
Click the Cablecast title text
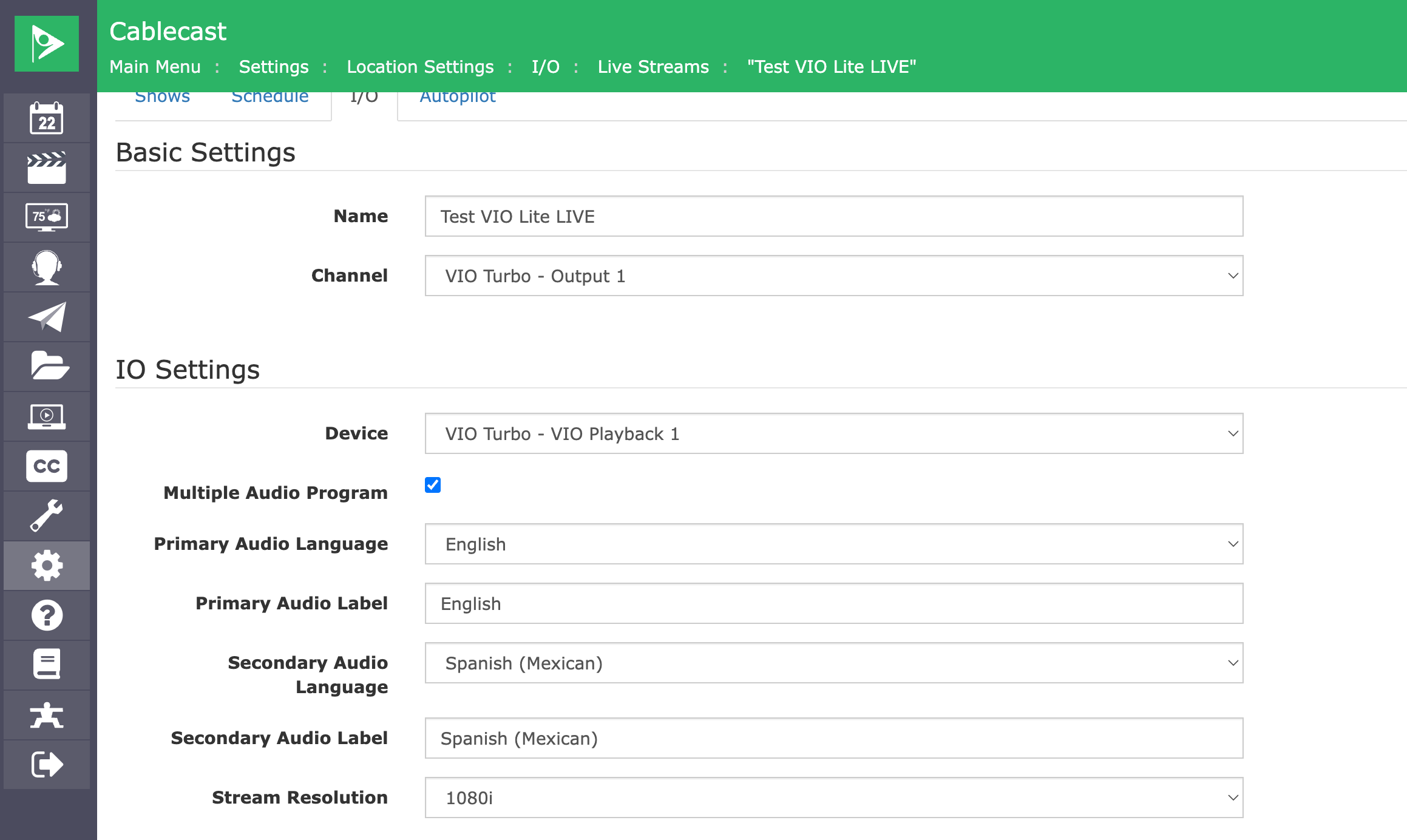pos(168,32)
